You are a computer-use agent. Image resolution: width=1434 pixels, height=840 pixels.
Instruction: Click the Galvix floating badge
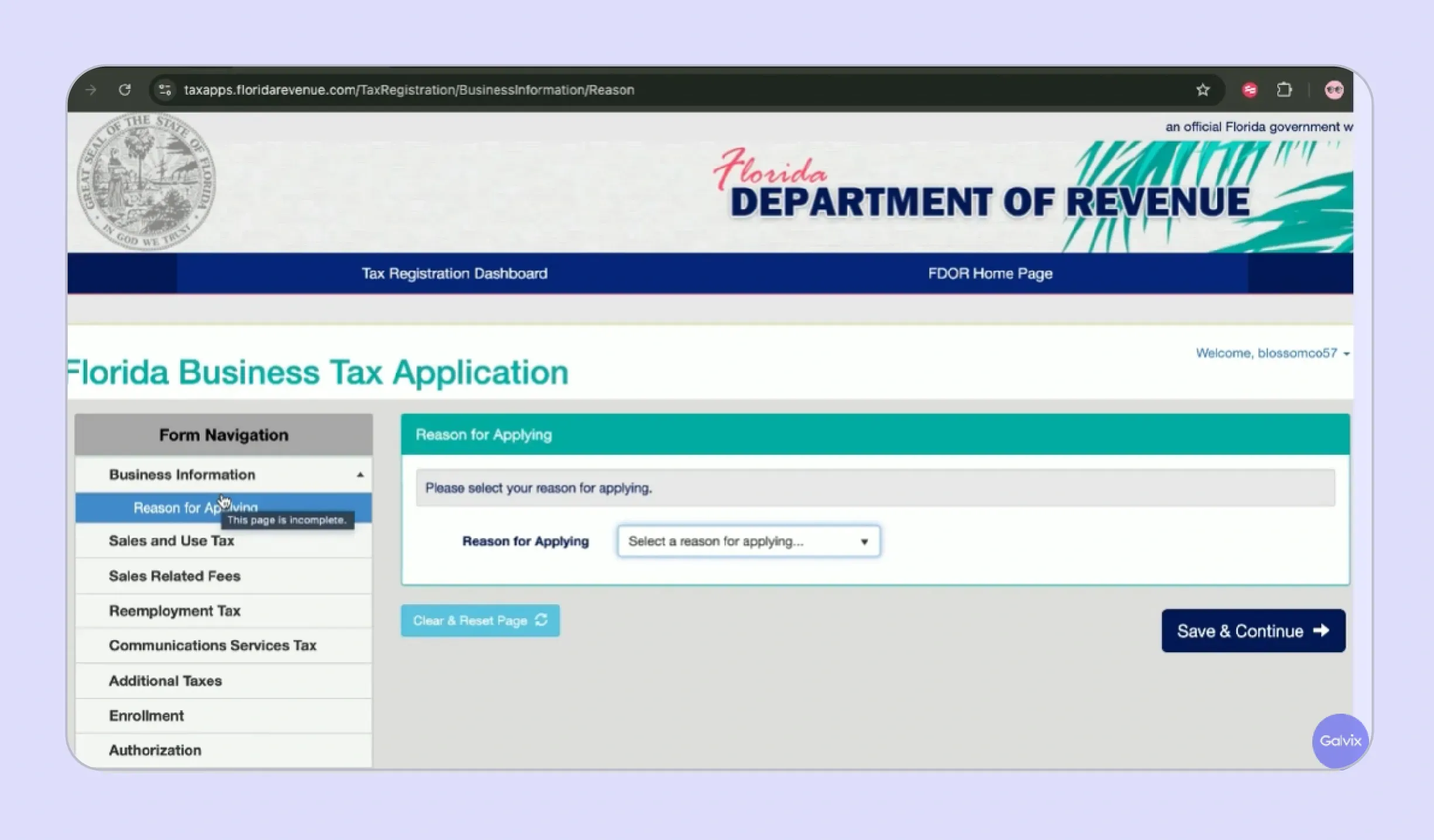click(x=1340, y=741)
